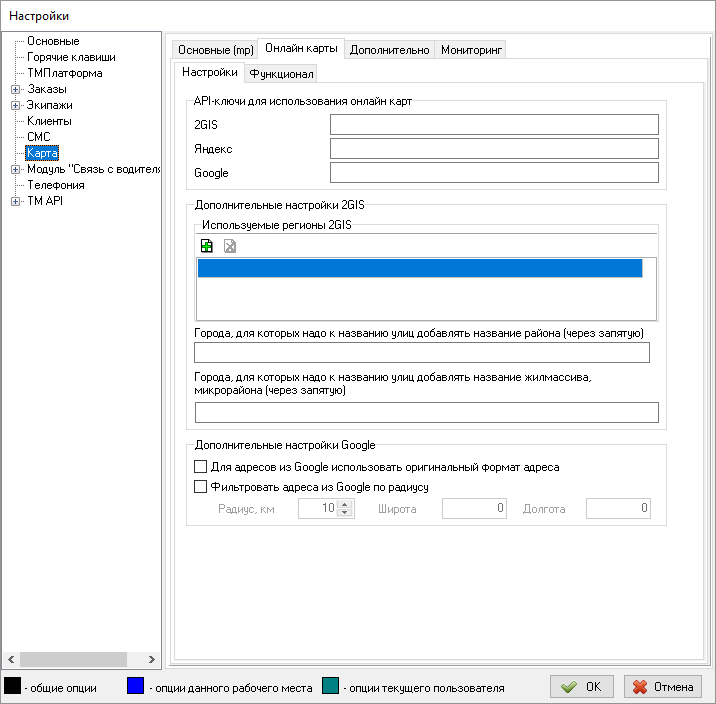Expand the TM API tree node

click(16, 201)
